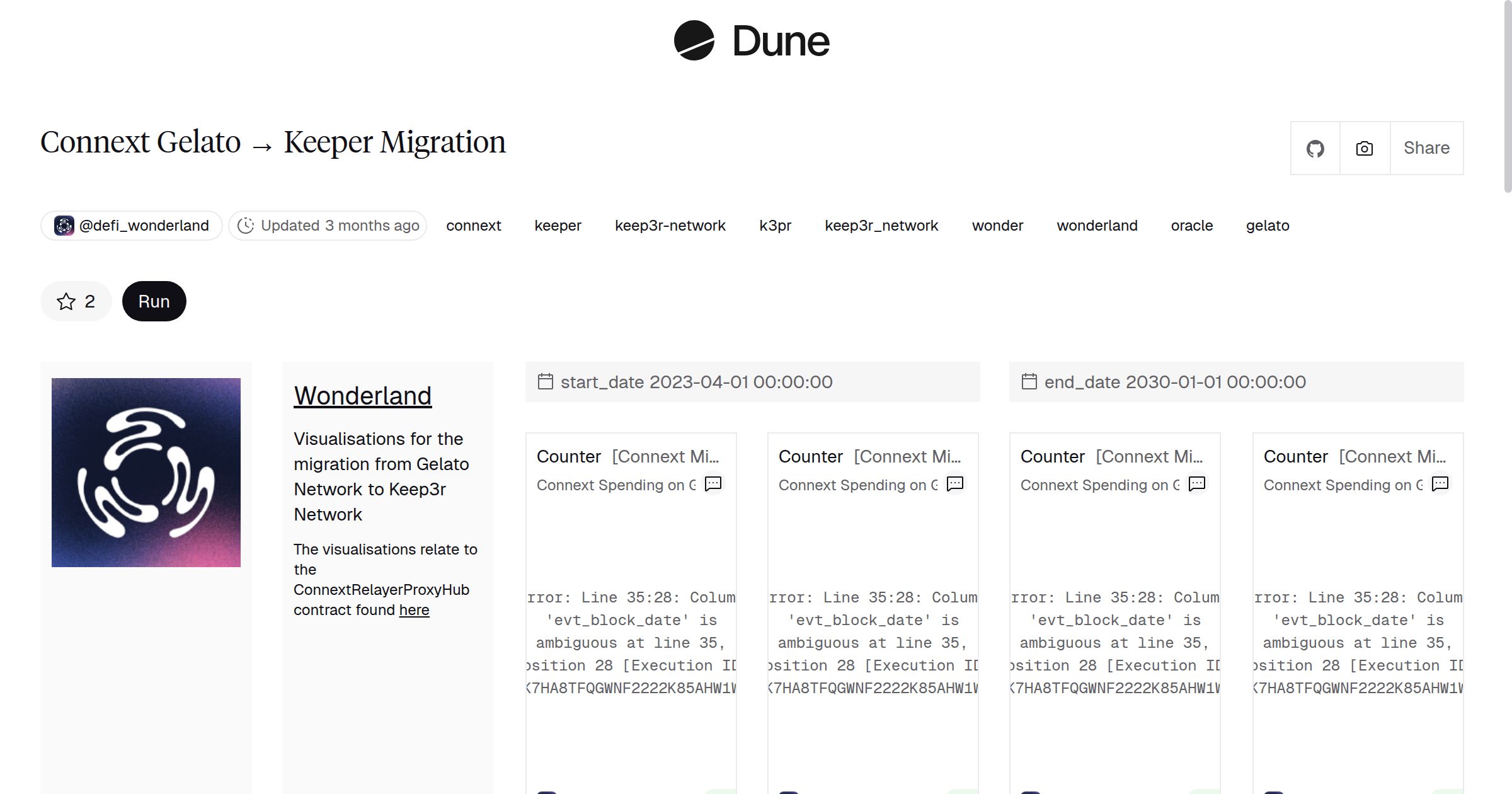
Task: Open comments on the first Counter widget
Action: [713, 484]
